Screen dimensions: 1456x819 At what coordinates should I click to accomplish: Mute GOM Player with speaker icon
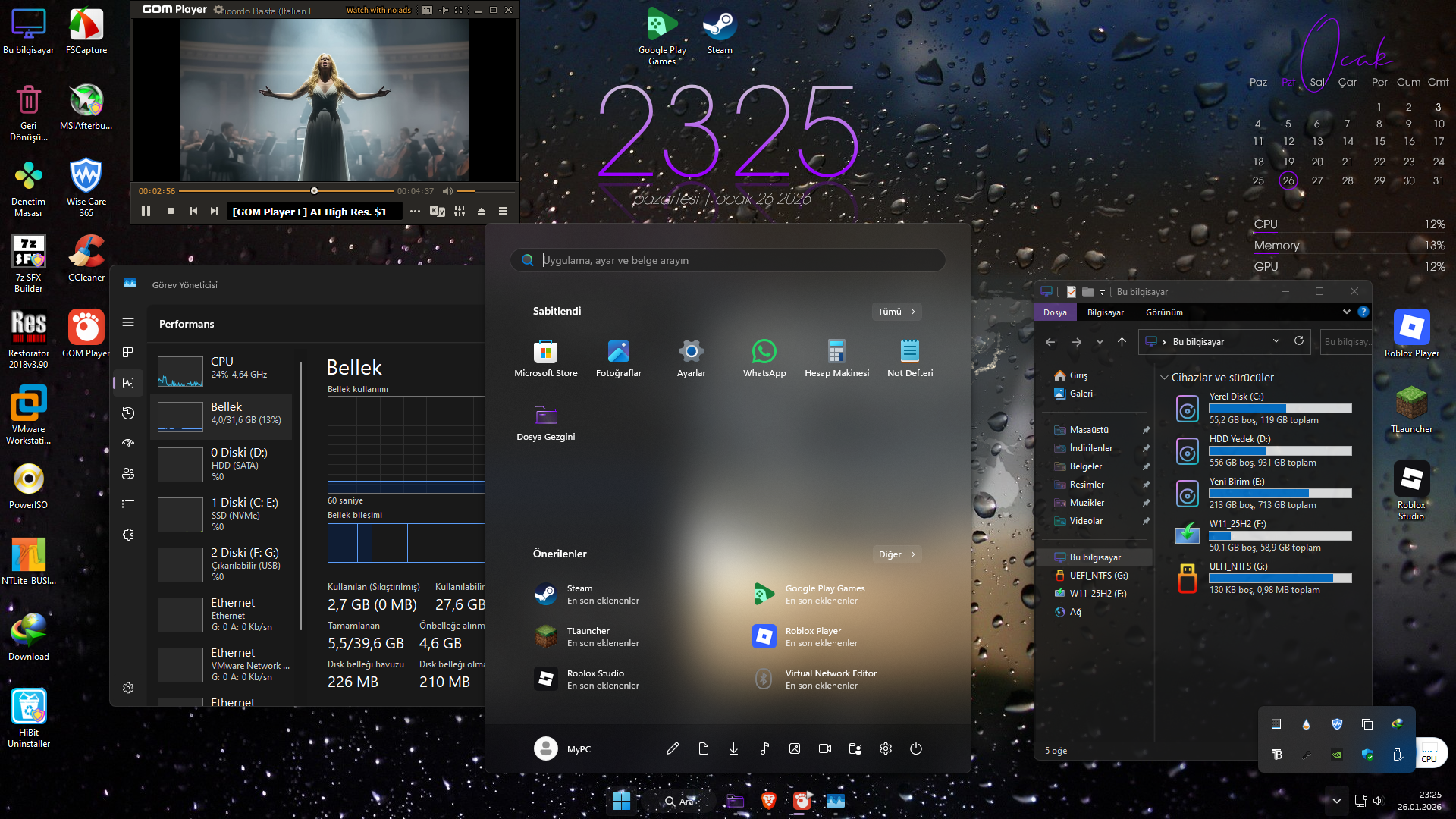coord(447,191)
